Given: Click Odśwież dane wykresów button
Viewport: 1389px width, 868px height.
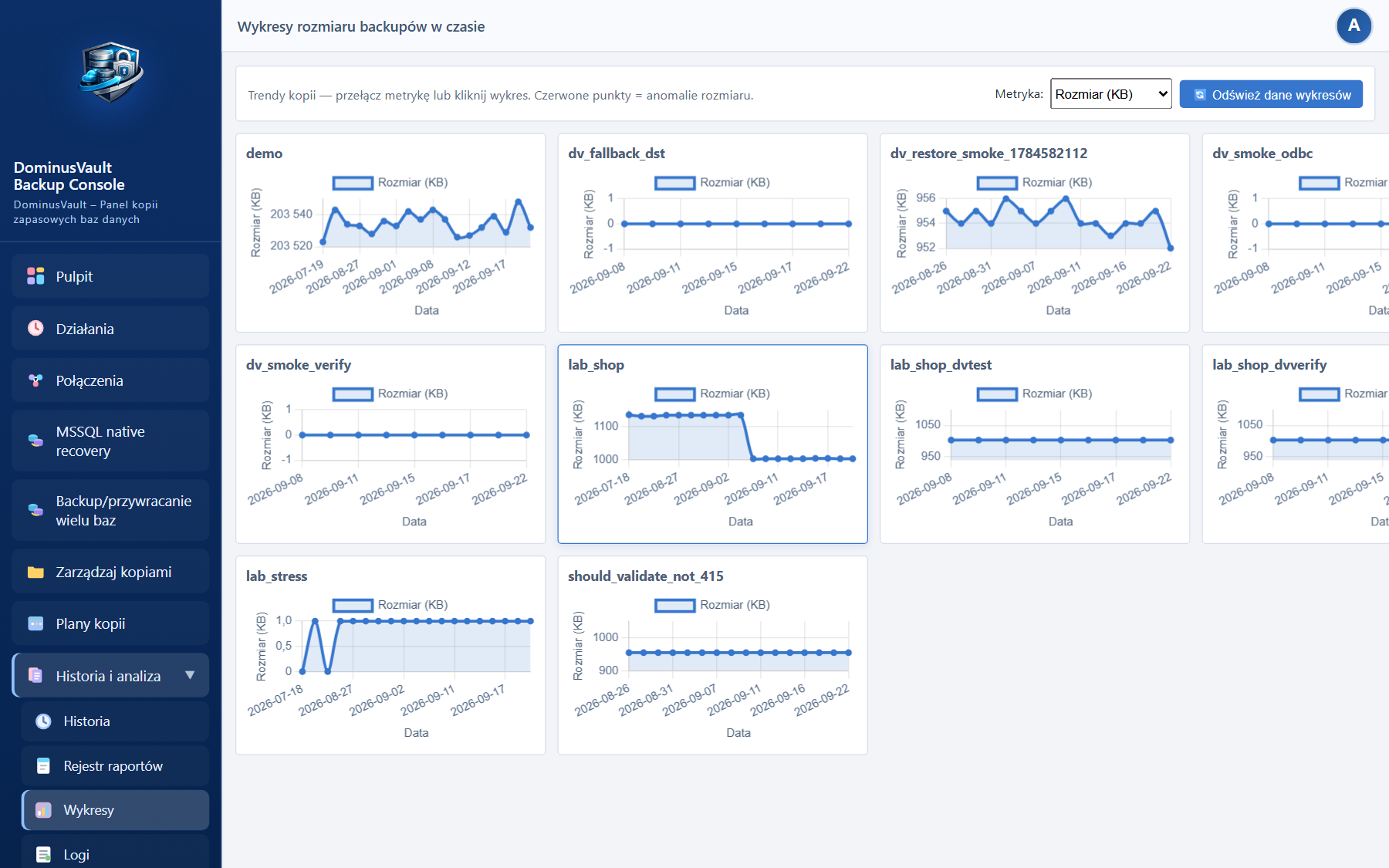Looking at the screenshot, I should point(1271,95).
